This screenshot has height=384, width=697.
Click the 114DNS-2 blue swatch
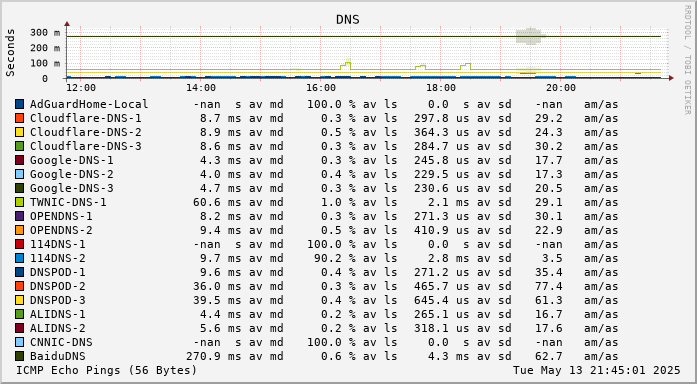point(20,258)
